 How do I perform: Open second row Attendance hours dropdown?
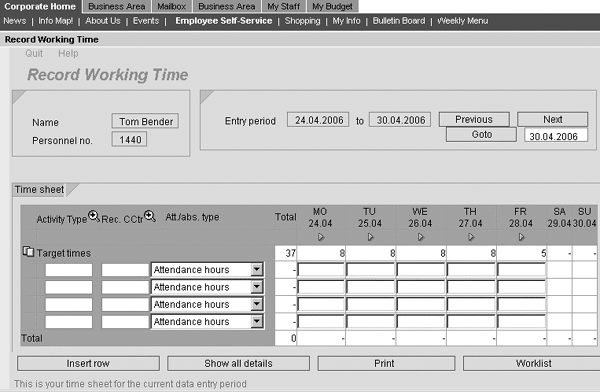coord(257,287)
